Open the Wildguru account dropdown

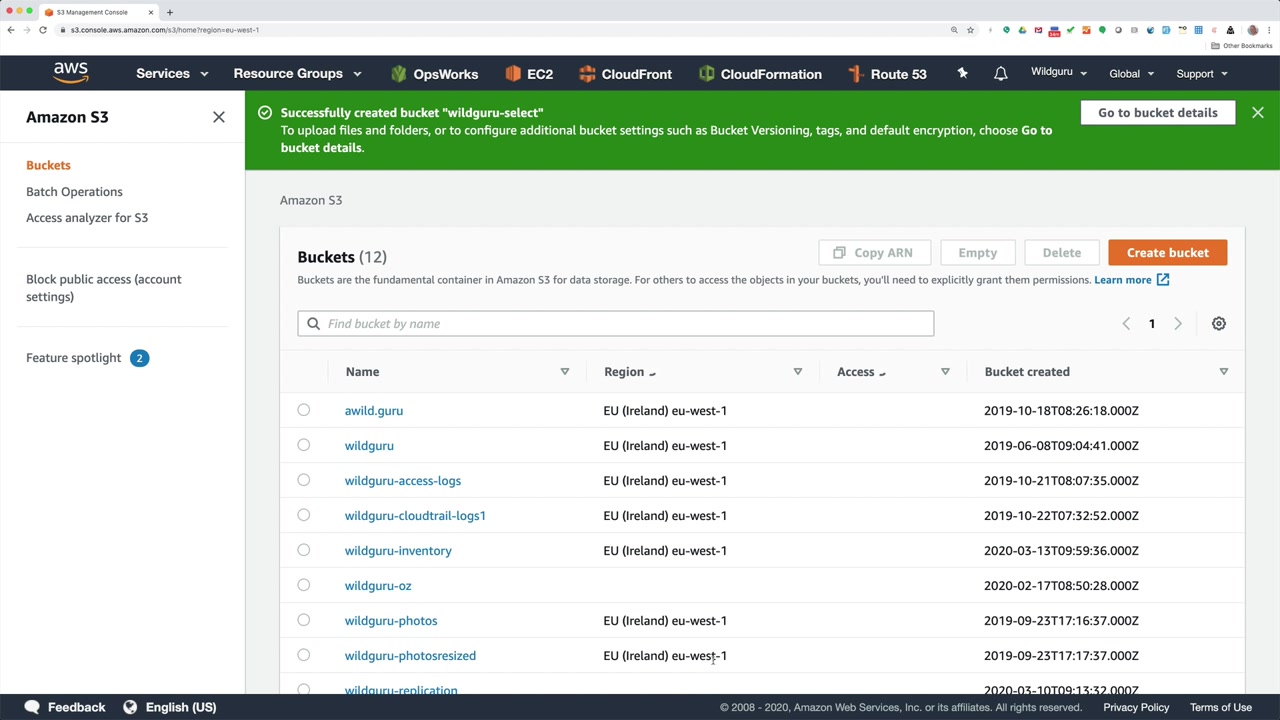[x=1059, y=73]
